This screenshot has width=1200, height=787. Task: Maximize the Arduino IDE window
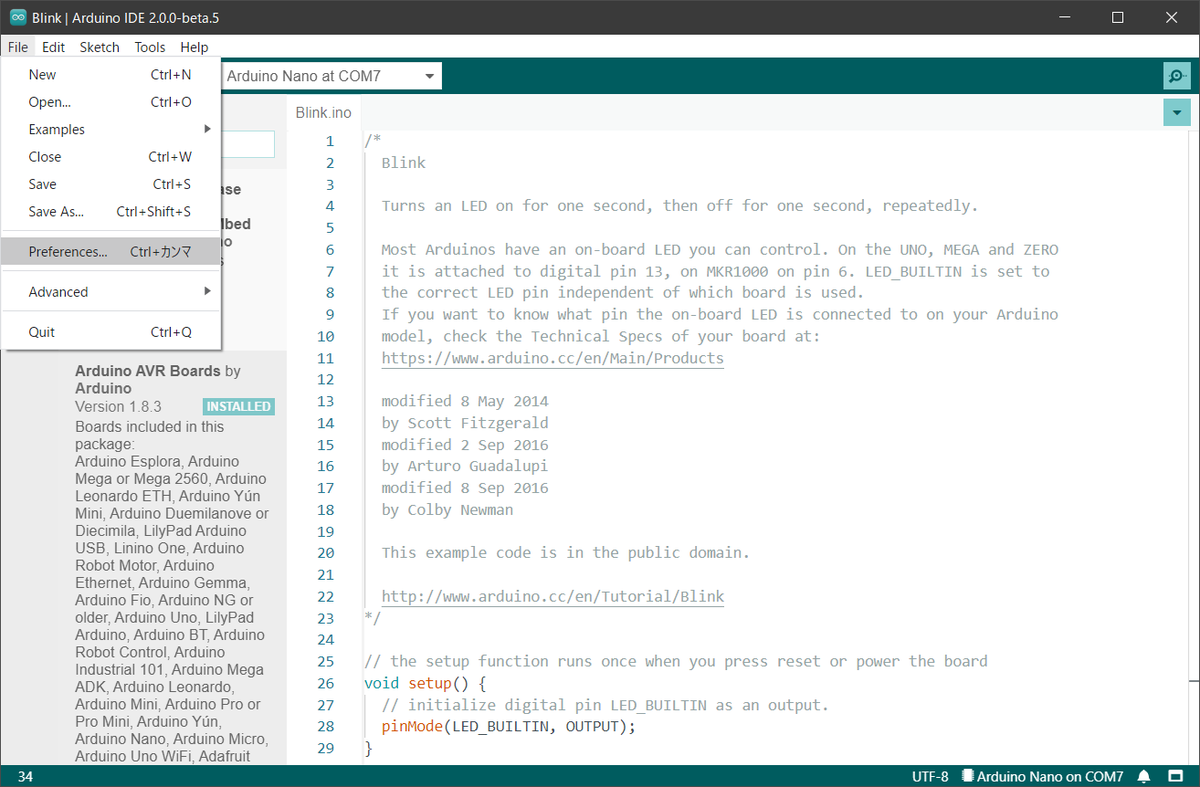tap(1118, 17)
